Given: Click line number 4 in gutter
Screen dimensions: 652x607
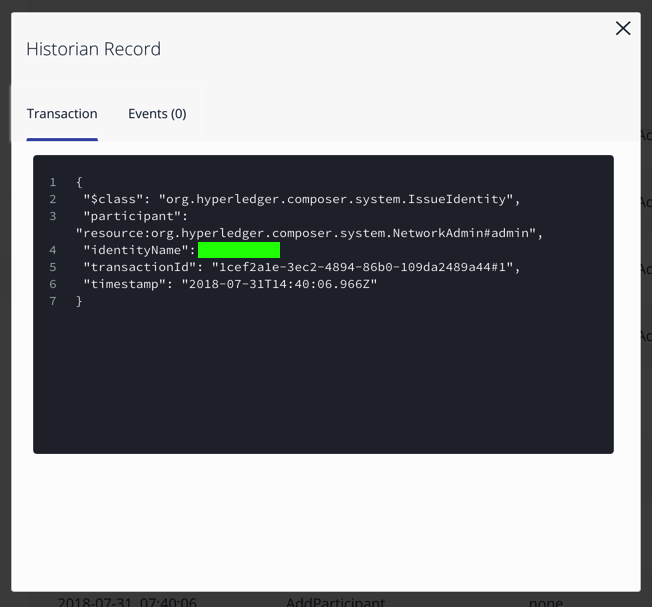Looking at the screenshot, I should pyautogui.click(x=52, y=250).
